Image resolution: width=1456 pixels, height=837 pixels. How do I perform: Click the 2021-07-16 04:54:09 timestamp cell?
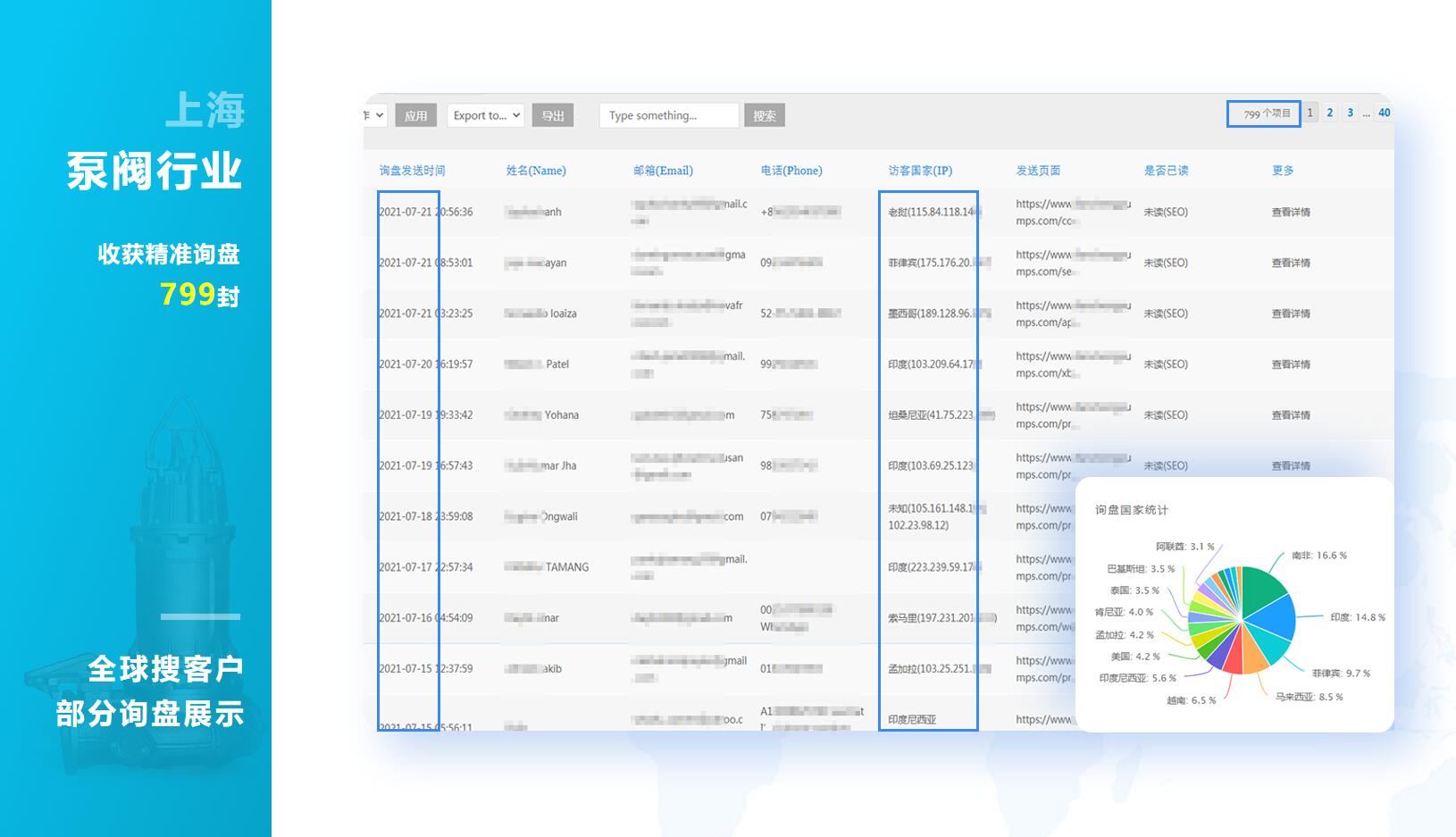point(426,618)
